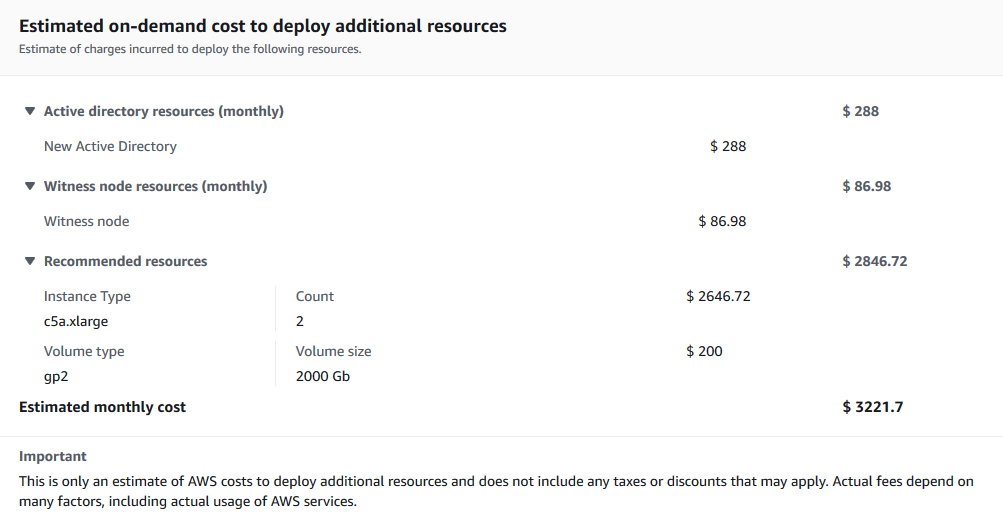Click the $ 200 volume cost
The image size is (1003, 518).
tap(704, 351)
